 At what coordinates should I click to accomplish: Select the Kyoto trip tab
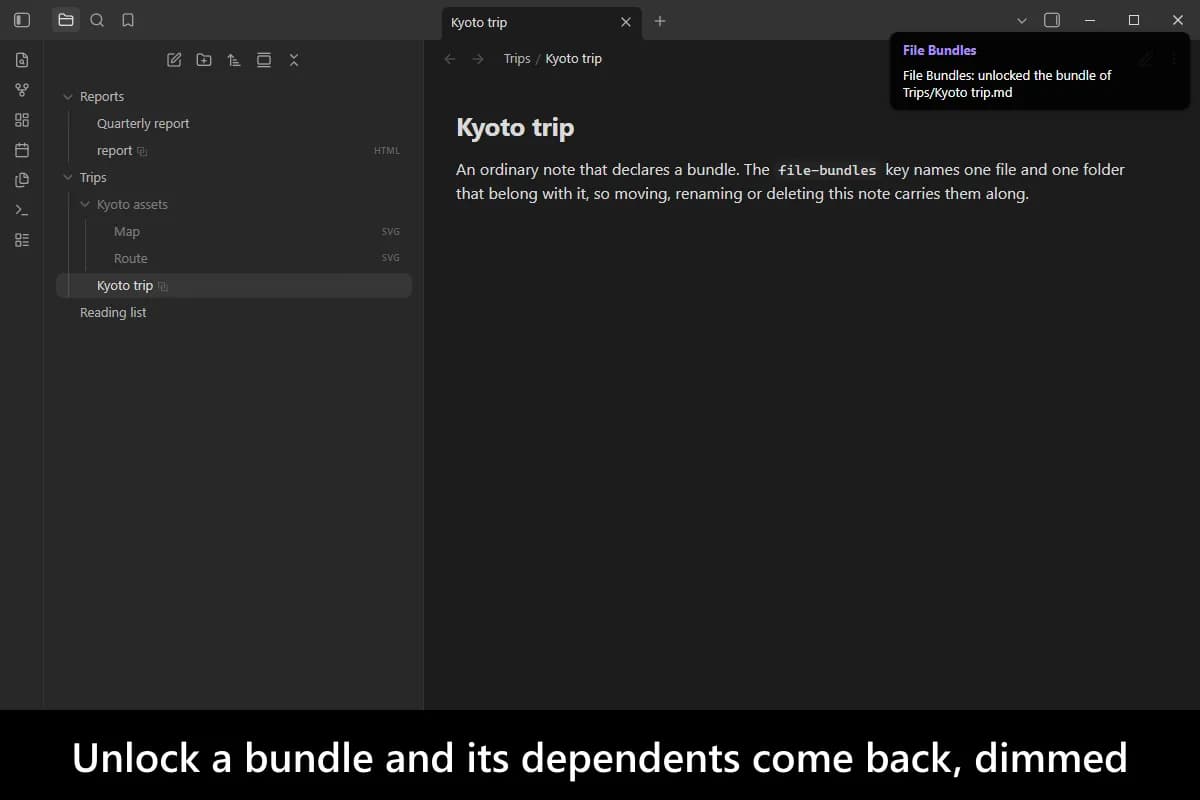pos(542,22)
